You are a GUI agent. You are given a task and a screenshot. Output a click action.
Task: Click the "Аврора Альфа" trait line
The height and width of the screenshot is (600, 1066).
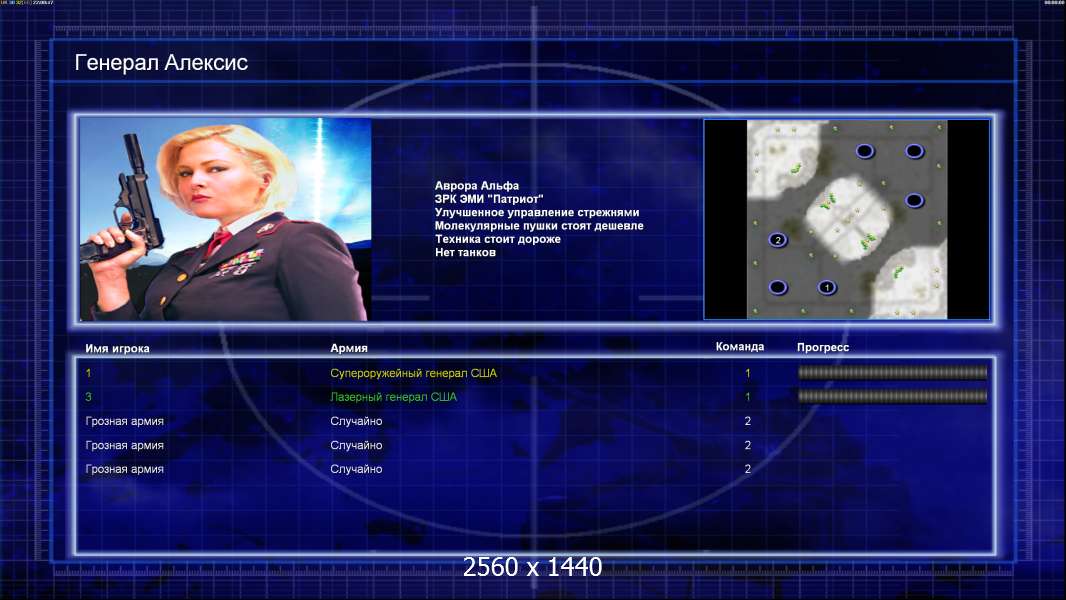[x=477, y=186]
